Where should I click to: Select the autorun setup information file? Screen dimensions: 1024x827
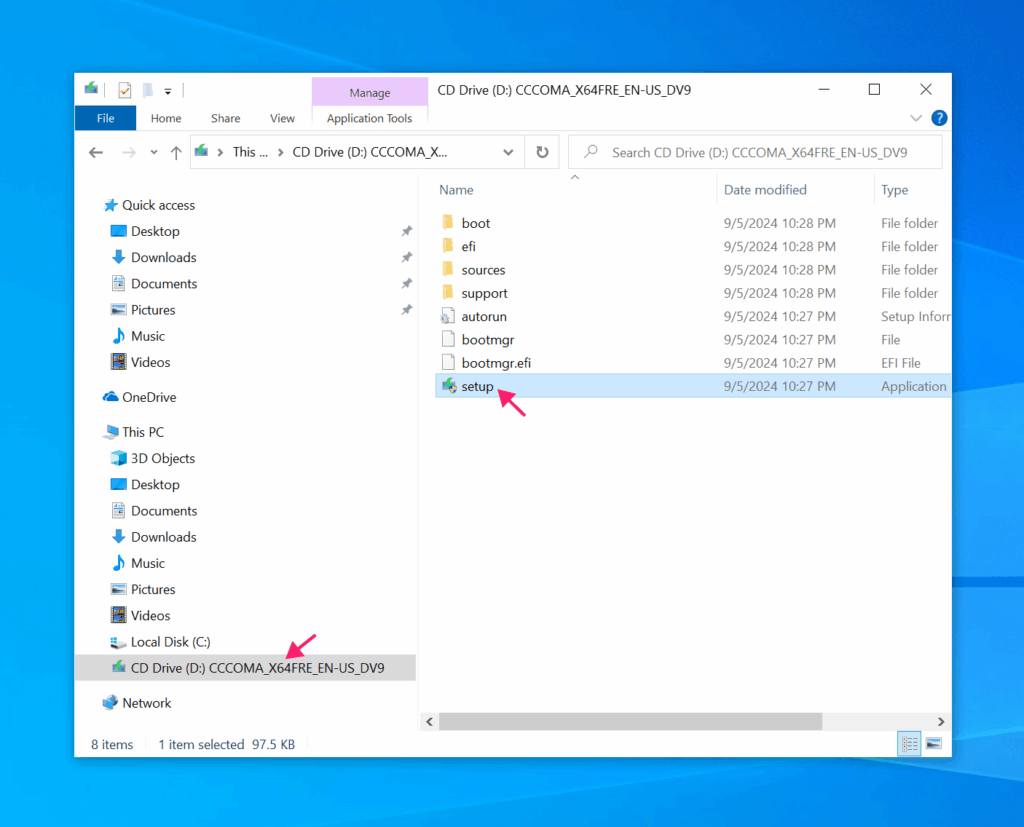click(x=484, y=317)
